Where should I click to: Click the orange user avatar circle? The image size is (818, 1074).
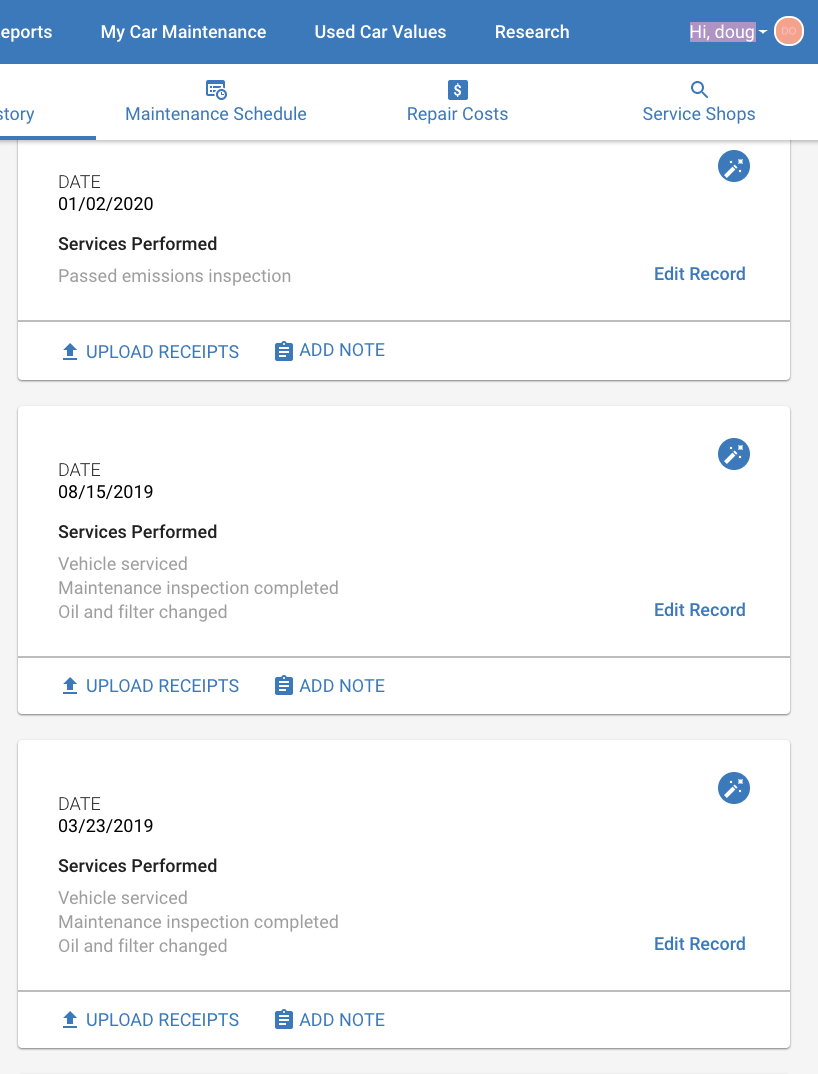pyautogui.click(x=789, y=32)
